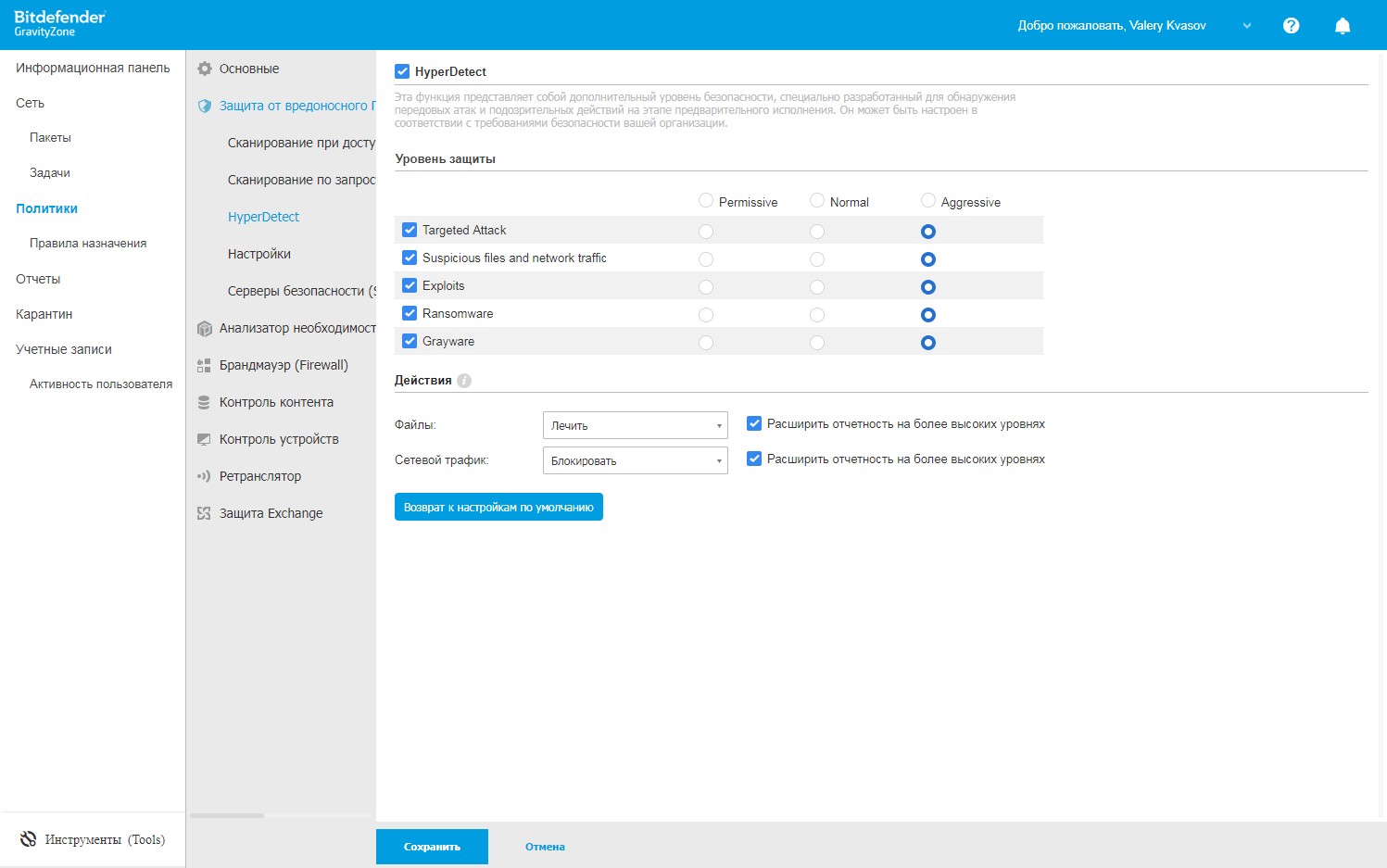Click the Контроль контента icon

tap(205, 403)
